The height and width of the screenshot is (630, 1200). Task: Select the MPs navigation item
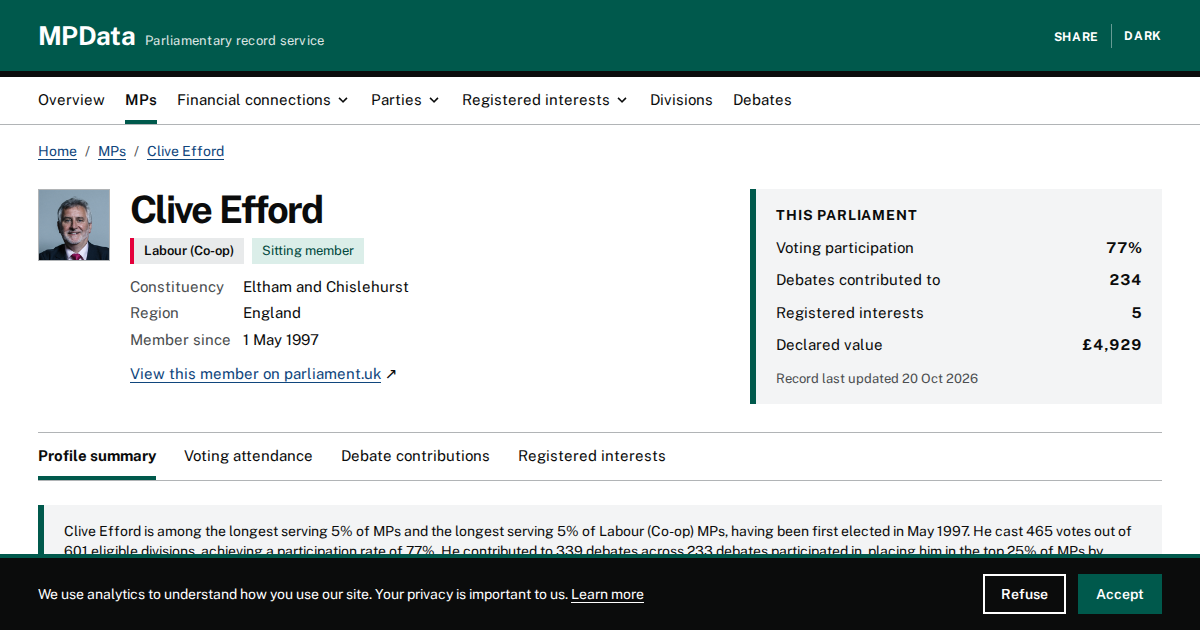(x=141, y=100)
